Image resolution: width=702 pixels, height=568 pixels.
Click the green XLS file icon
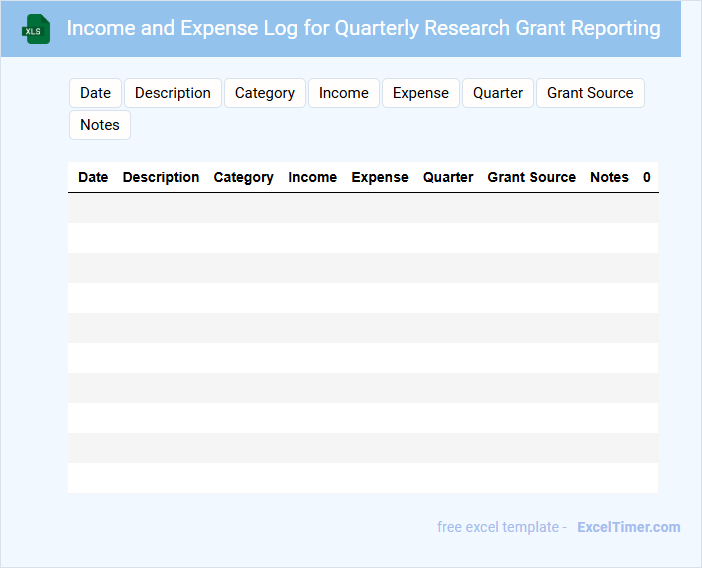[36, 29]
